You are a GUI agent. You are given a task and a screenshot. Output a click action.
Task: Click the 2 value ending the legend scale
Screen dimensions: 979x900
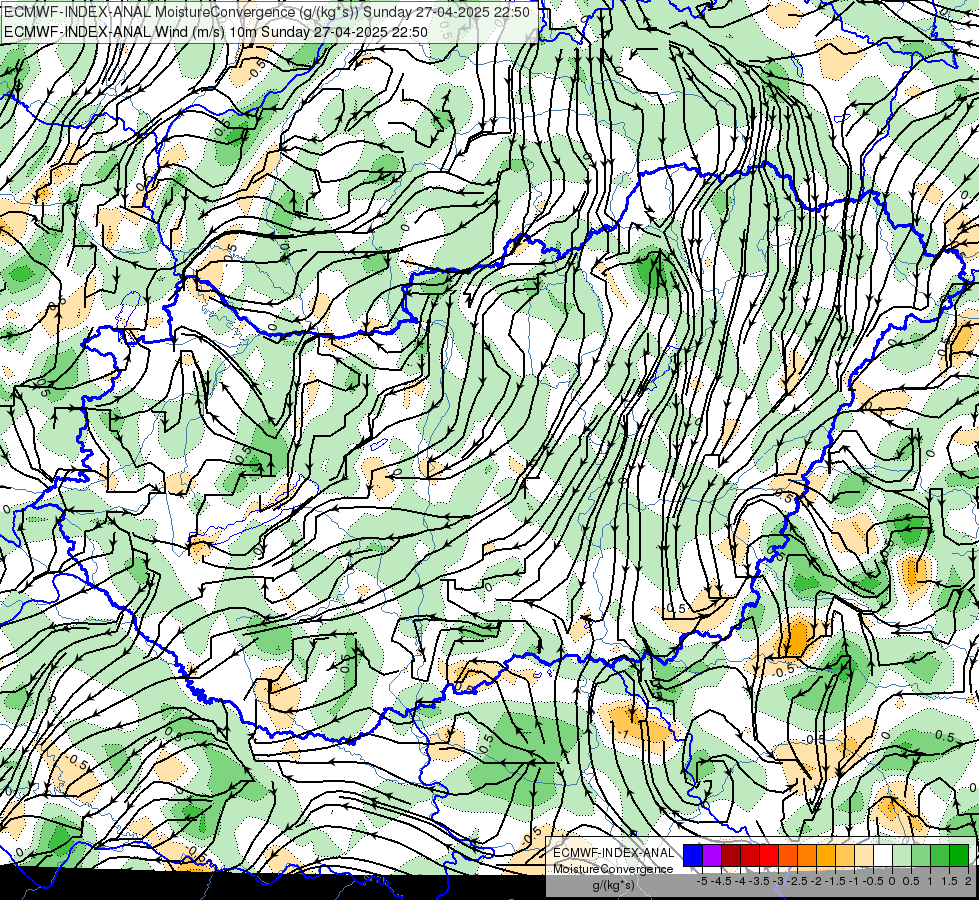pyautogui.click(x=968, y=881)
